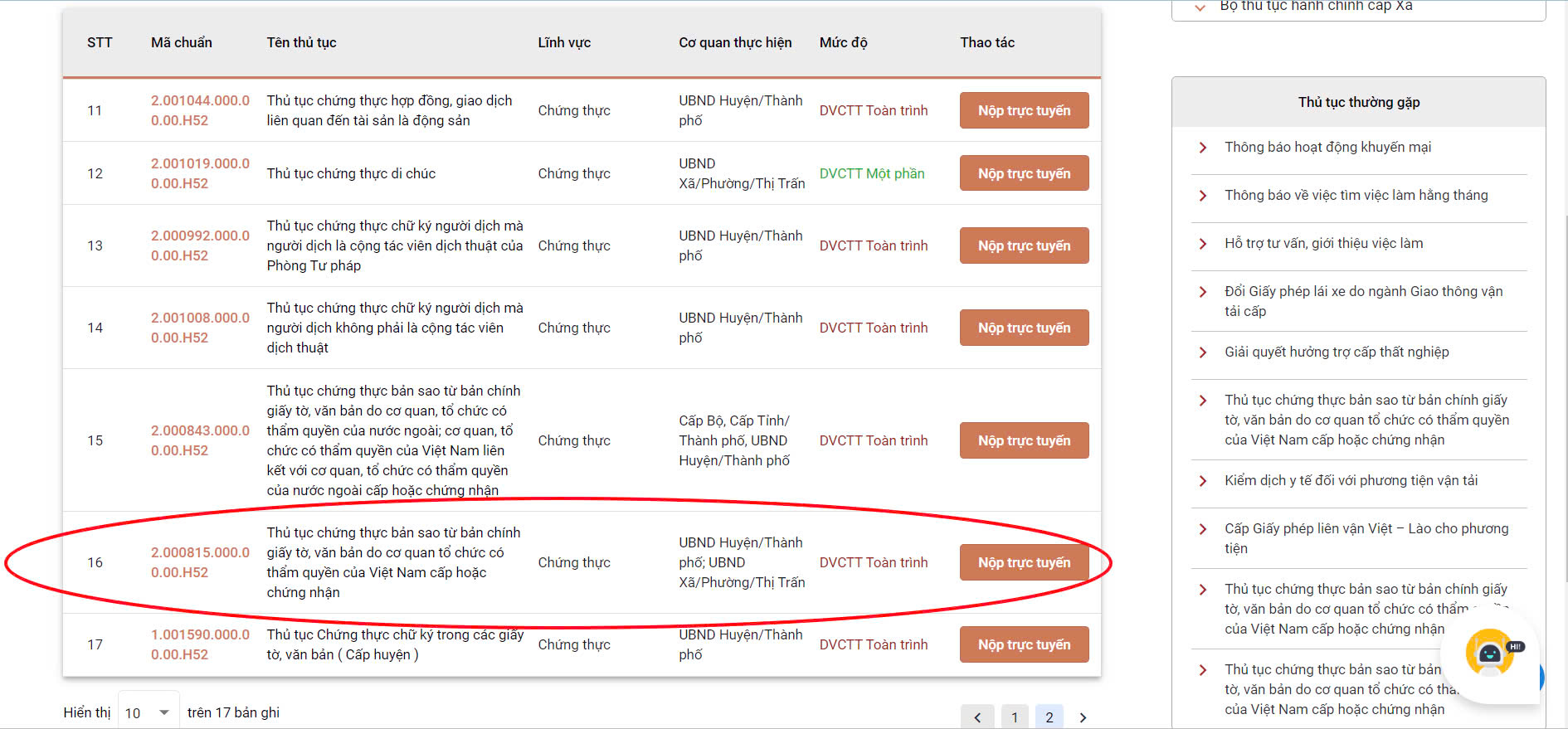Image resolution: width=1568 pixels, height=729 pixels.
Task: Click Nộp trực tuyến for row 13
Action: pos(1024,245)
